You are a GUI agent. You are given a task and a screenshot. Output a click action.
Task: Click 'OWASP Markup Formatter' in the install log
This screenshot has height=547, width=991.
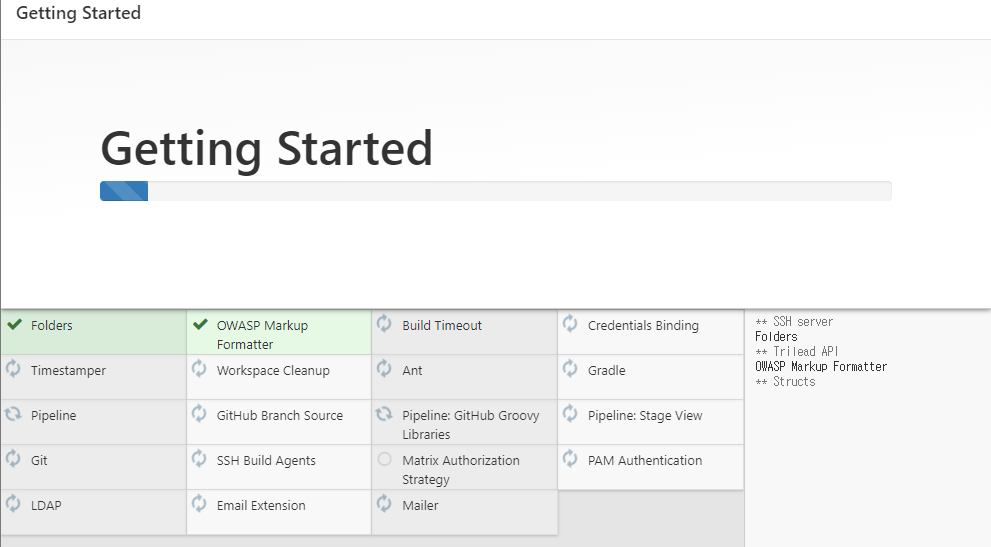click(x=821, y=367)
